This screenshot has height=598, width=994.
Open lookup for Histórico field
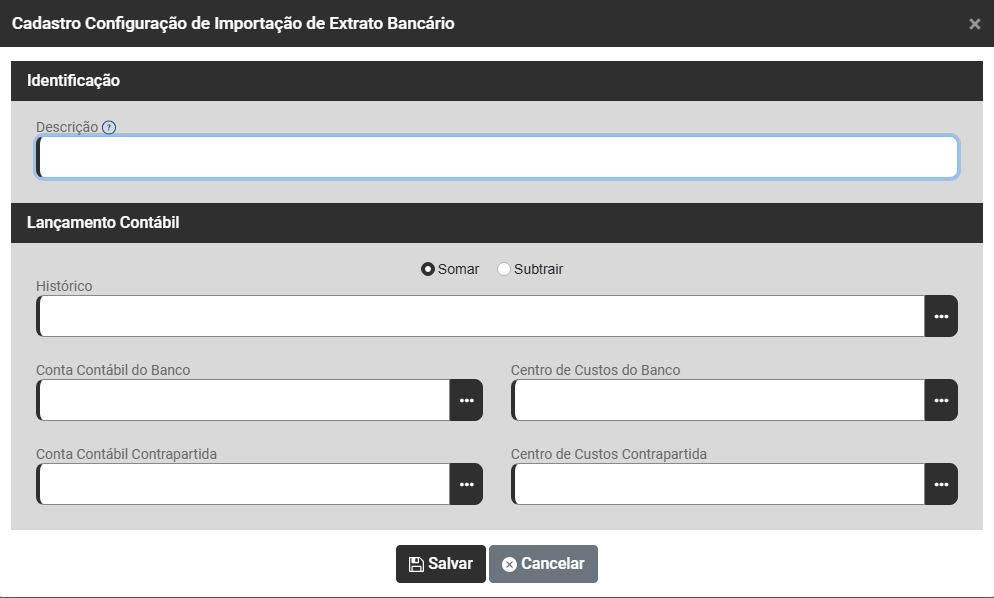(x=941, y=316)
